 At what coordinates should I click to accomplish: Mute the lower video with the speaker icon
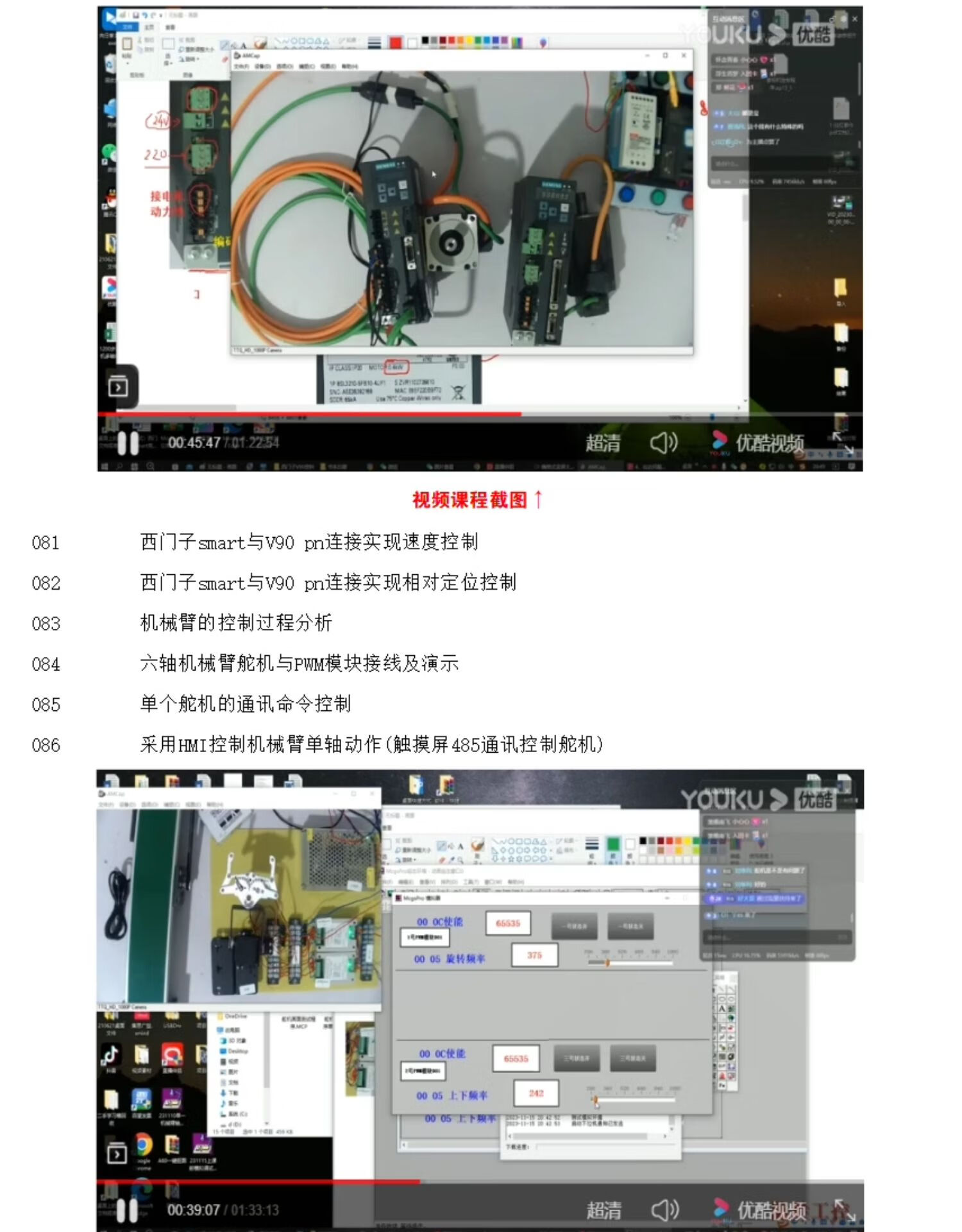coord(664,1210)
